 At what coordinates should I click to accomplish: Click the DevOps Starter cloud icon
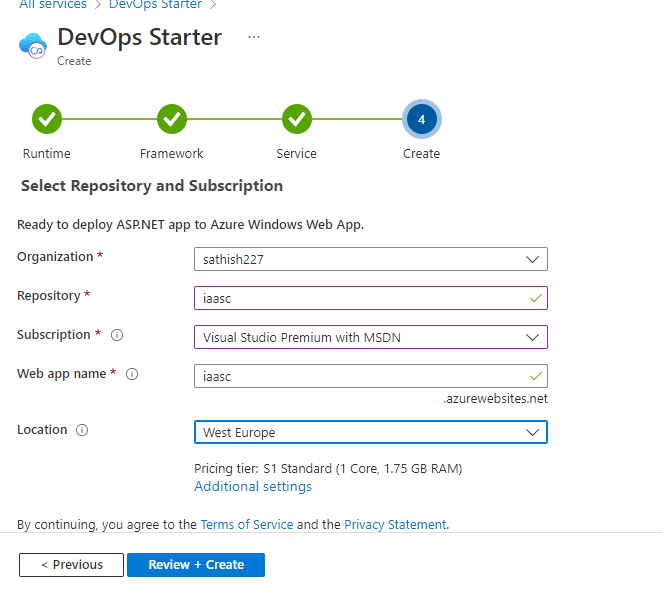33,45
